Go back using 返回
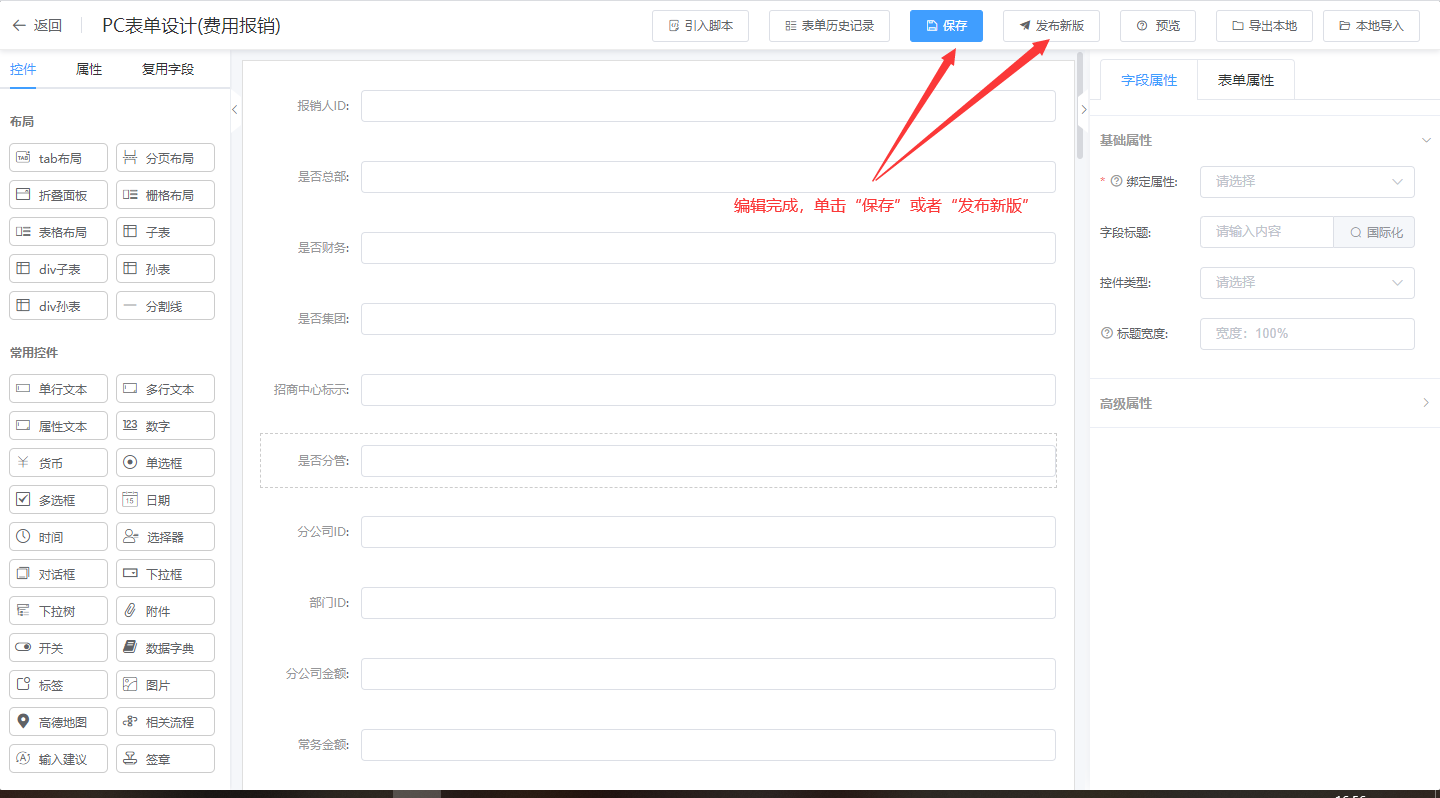The height and width of the screenshot is (798, 1440). click(37, 26)
